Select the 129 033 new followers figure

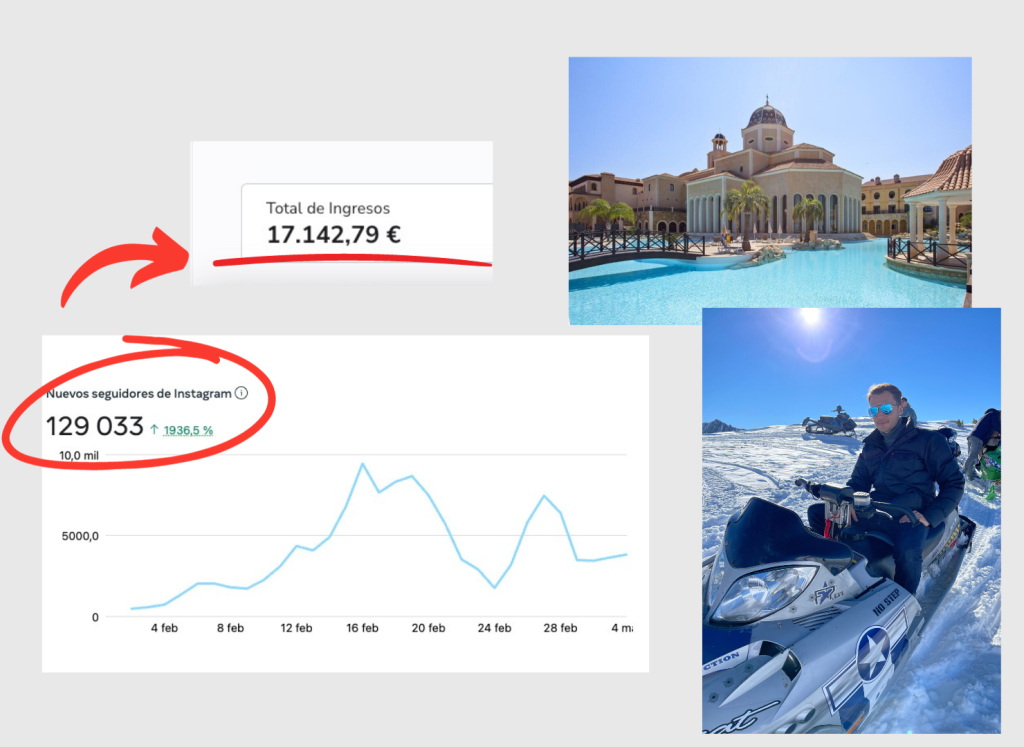coord(95,427)
